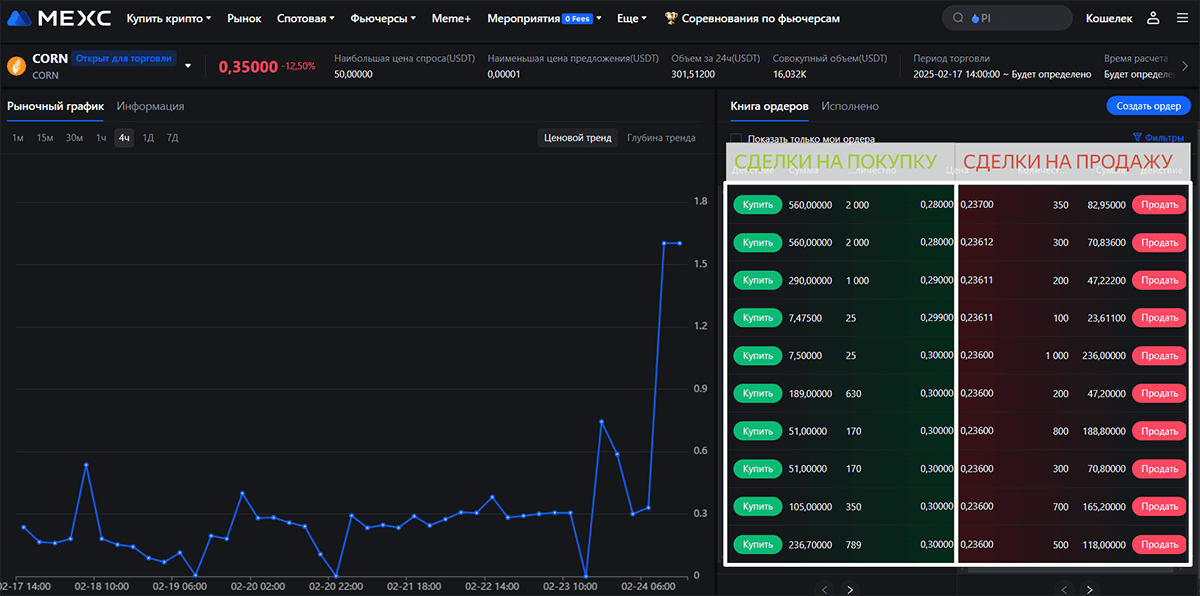Image resolution: width=1200 pixels, height=596 pixels.
Task: Click the drop icon in the search box
Action: point(976,18)
